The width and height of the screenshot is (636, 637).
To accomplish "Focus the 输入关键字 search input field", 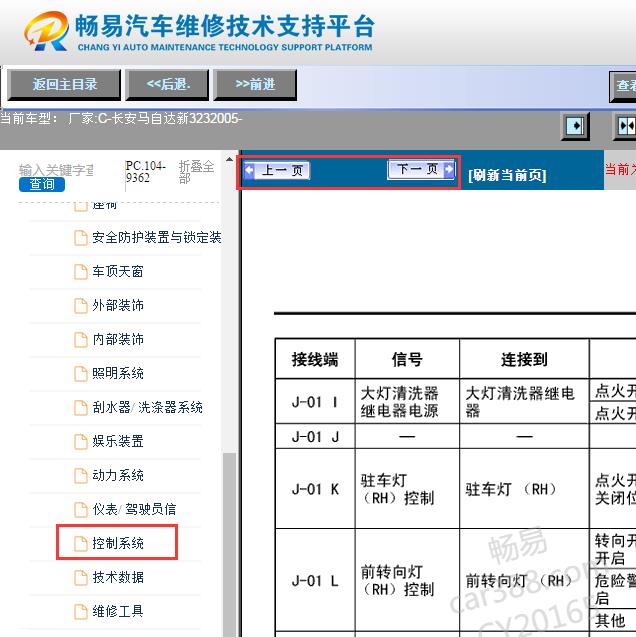I will (56, 170).
